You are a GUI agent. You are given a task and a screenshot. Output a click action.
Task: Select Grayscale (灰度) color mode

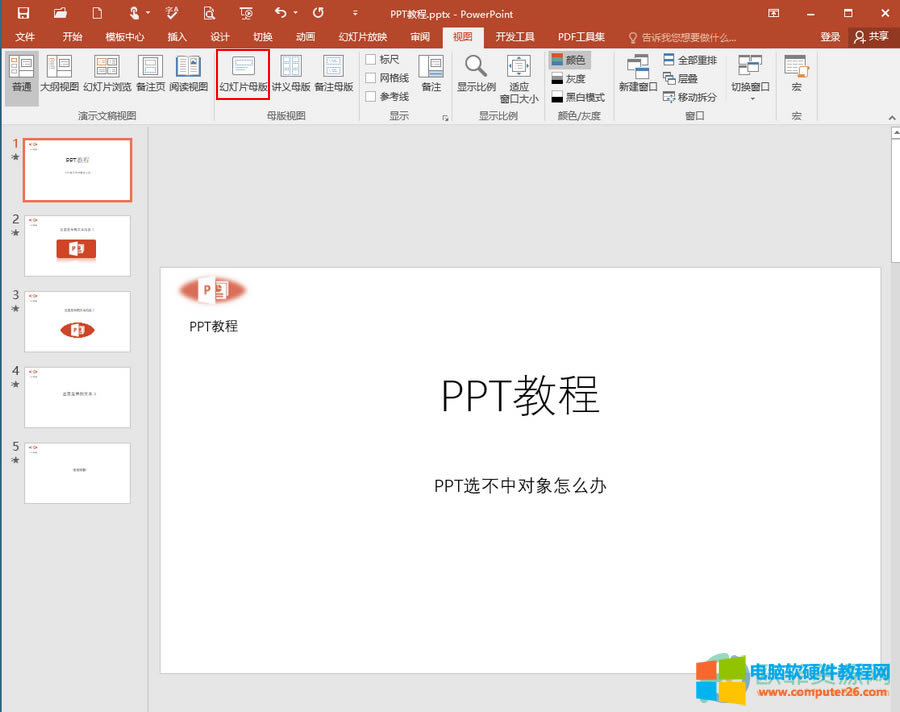point(572,77)
